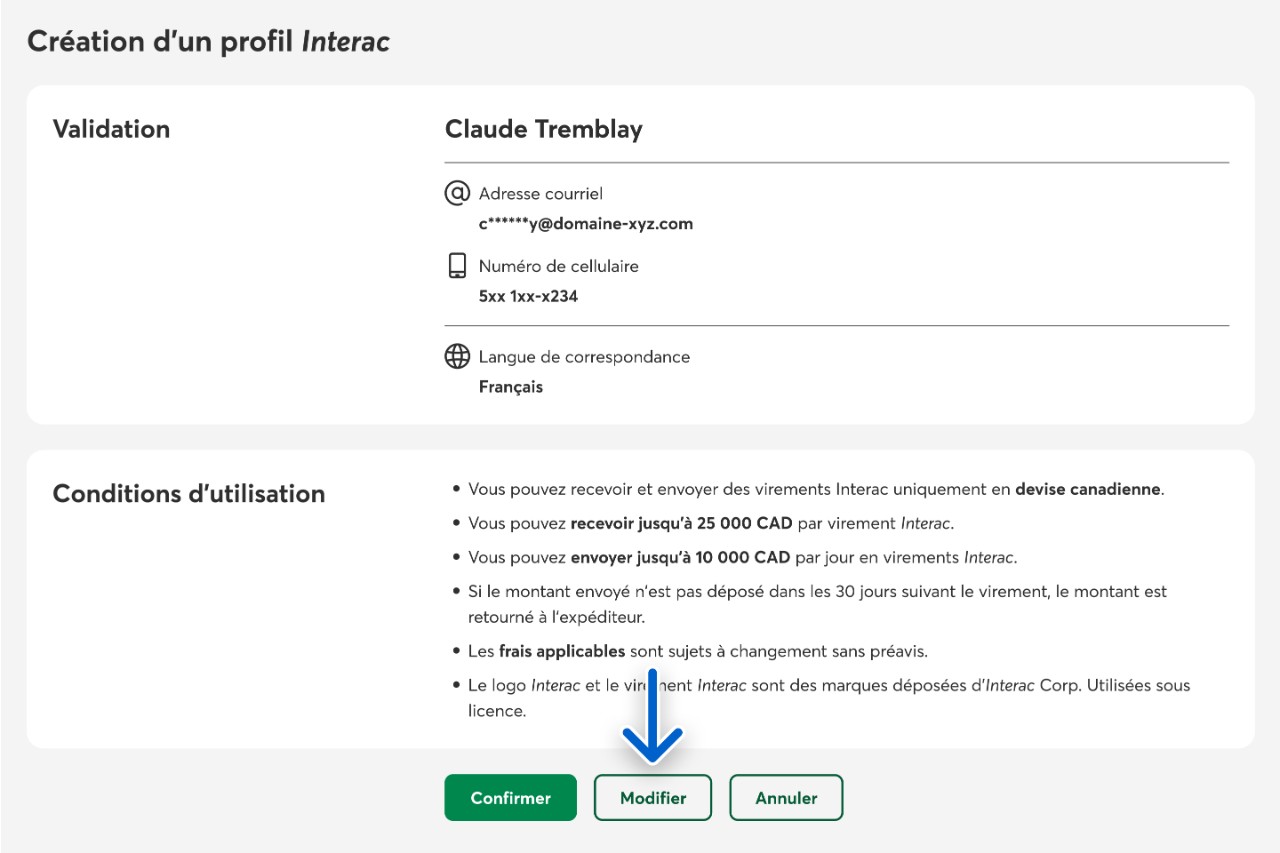This screenshot has width=1280, height=853.
Task: Click the globe language icon
Action: click(457, 356)
